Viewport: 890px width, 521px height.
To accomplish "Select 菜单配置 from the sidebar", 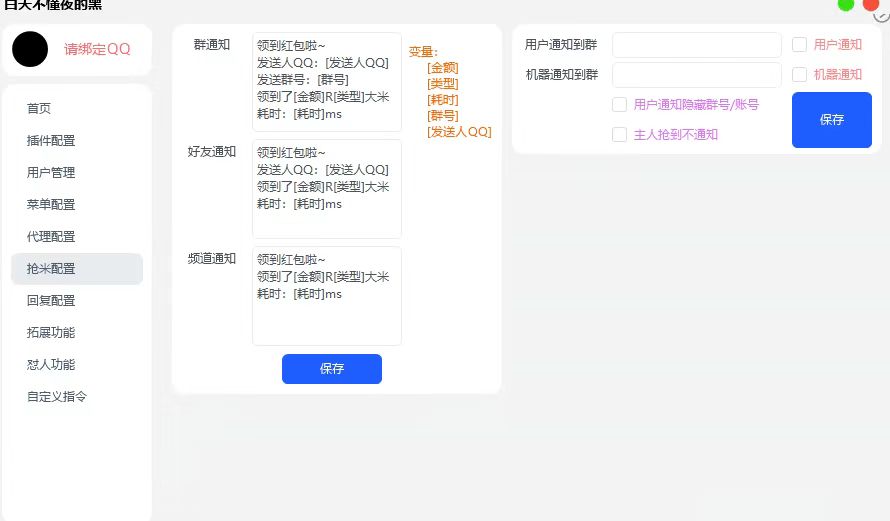I will point(51,205).
